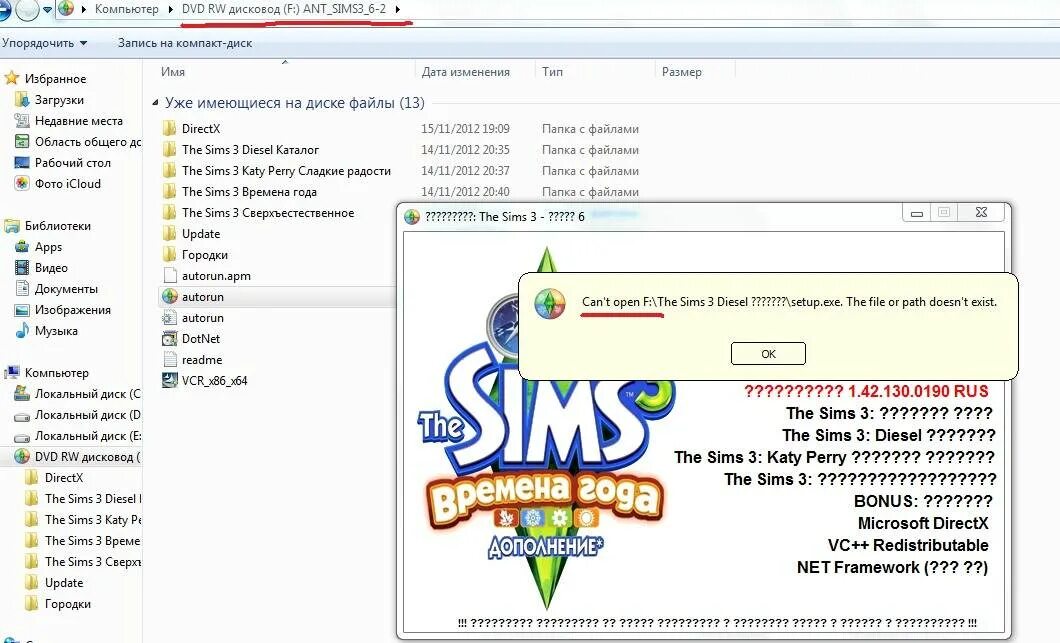
Task: Click The Sims 3: Diesel installer menu entry
Action: click(888, 435)
